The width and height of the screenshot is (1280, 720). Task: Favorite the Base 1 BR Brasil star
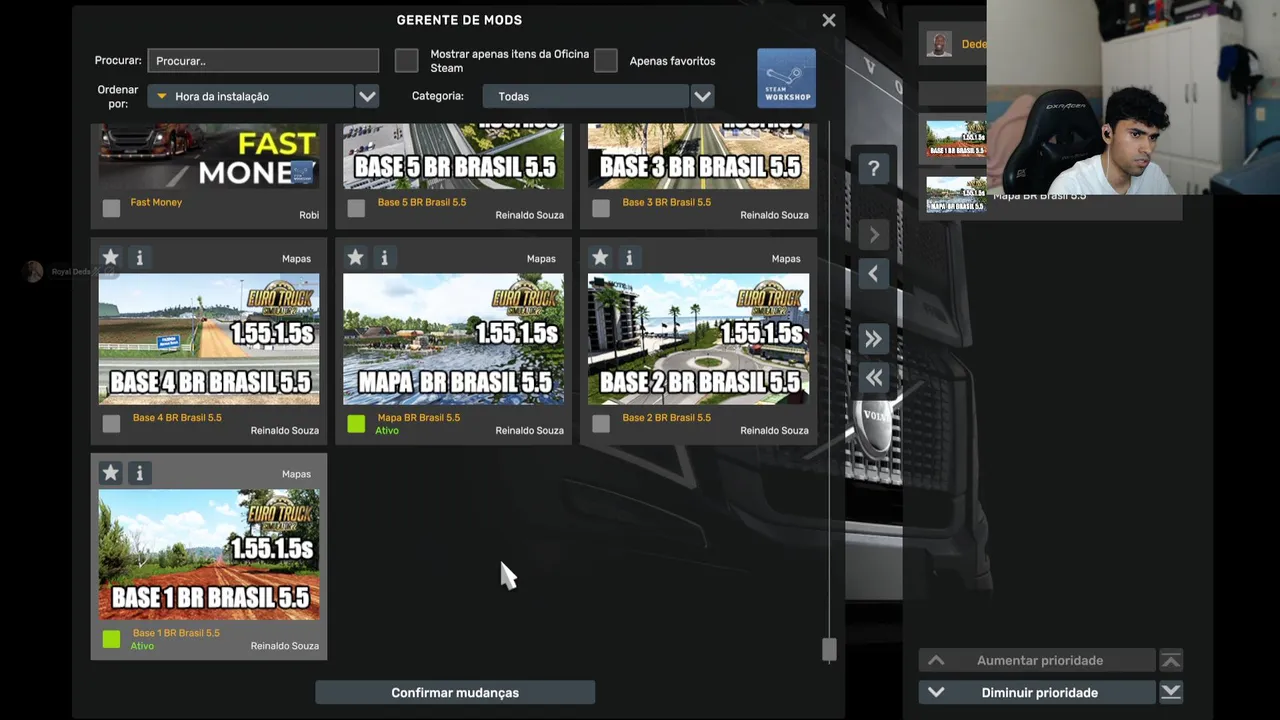coord(111,473)
